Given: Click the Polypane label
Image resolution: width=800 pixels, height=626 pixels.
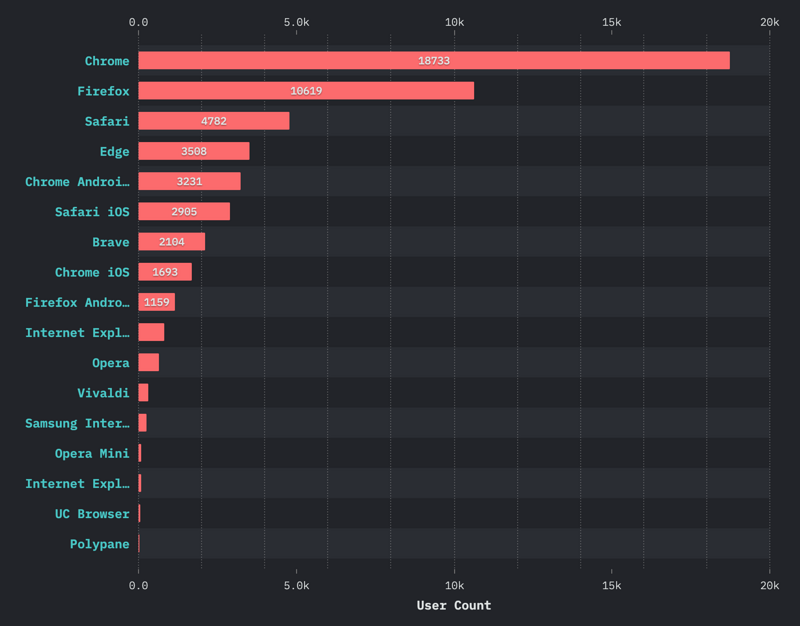Looking at the screenshot, I should 99,544.
